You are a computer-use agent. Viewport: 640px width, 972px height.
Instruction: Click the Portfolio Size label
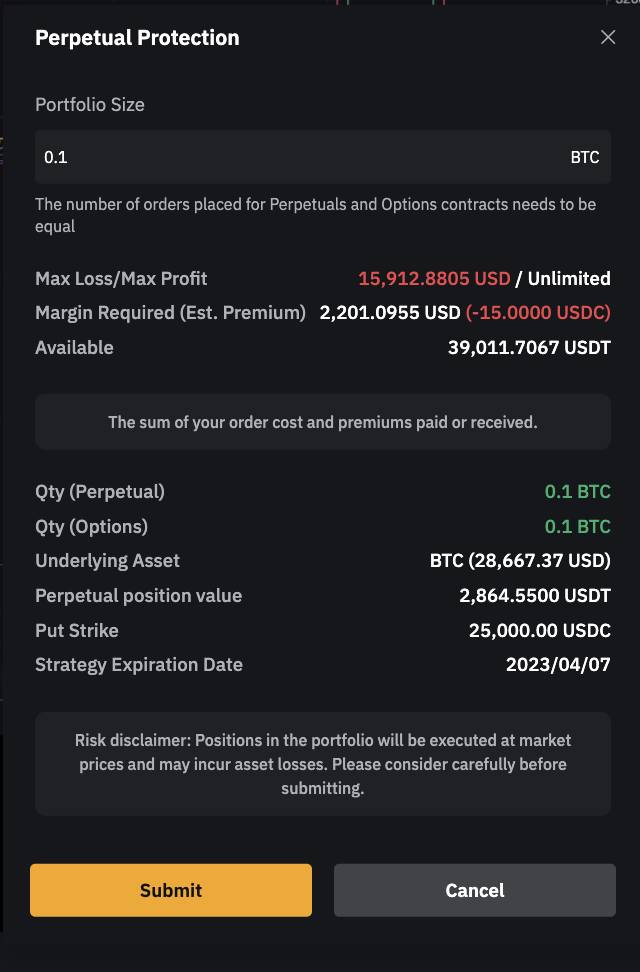pos(90,104)
